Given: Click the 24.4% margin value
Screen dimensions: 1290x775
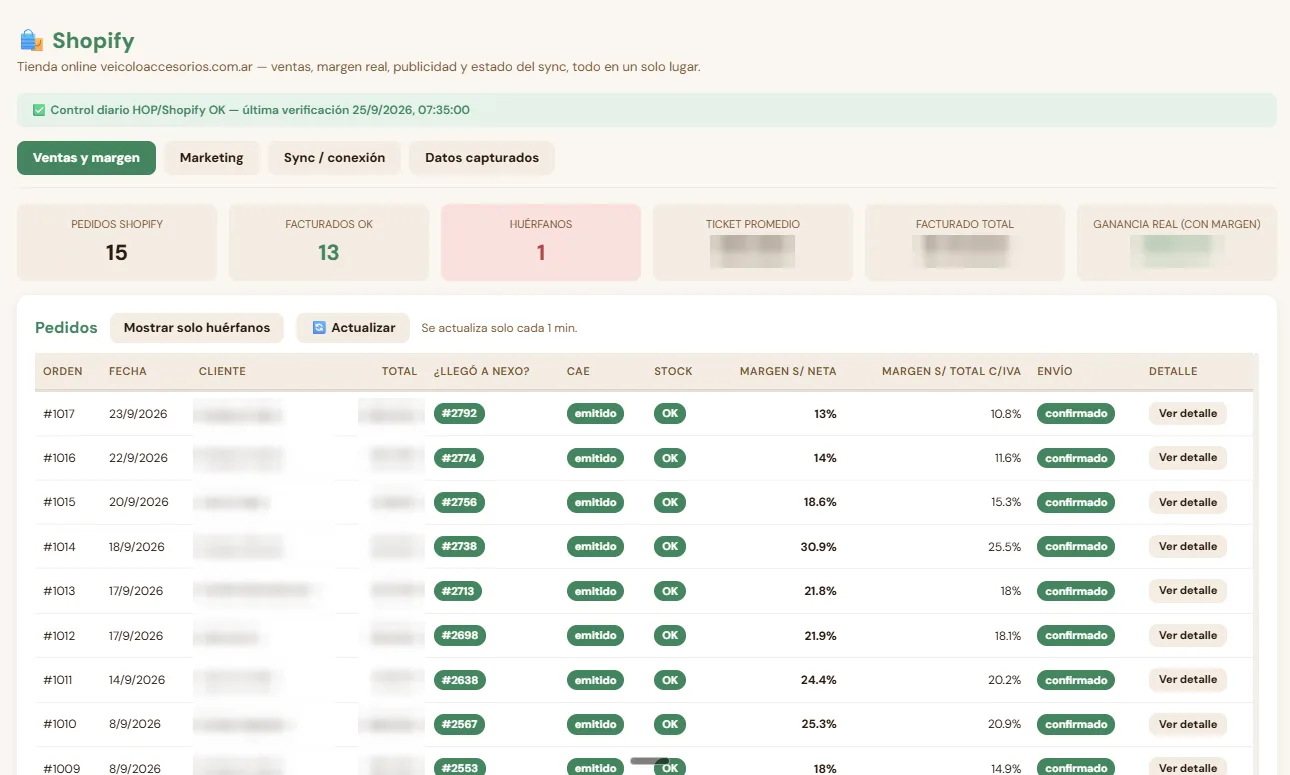Looking at the screenshot, I should tap(819, 680).
